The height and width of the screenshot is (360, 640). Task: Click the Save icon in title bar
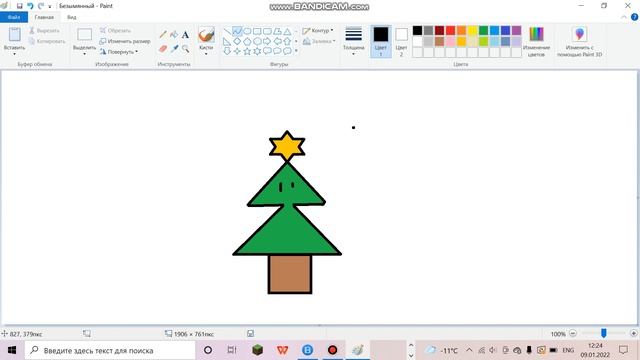pos(19,6)
